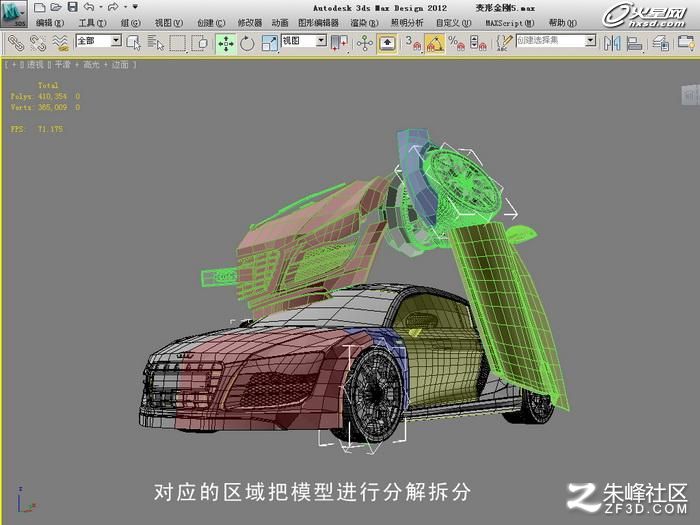The image size is (700, 525).
Task: Open the 照明分析 menu
Action: [x=407, y=22]
